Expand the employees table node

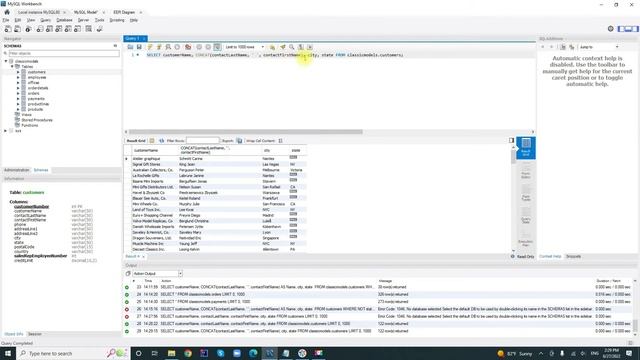(x=18, y=77)
